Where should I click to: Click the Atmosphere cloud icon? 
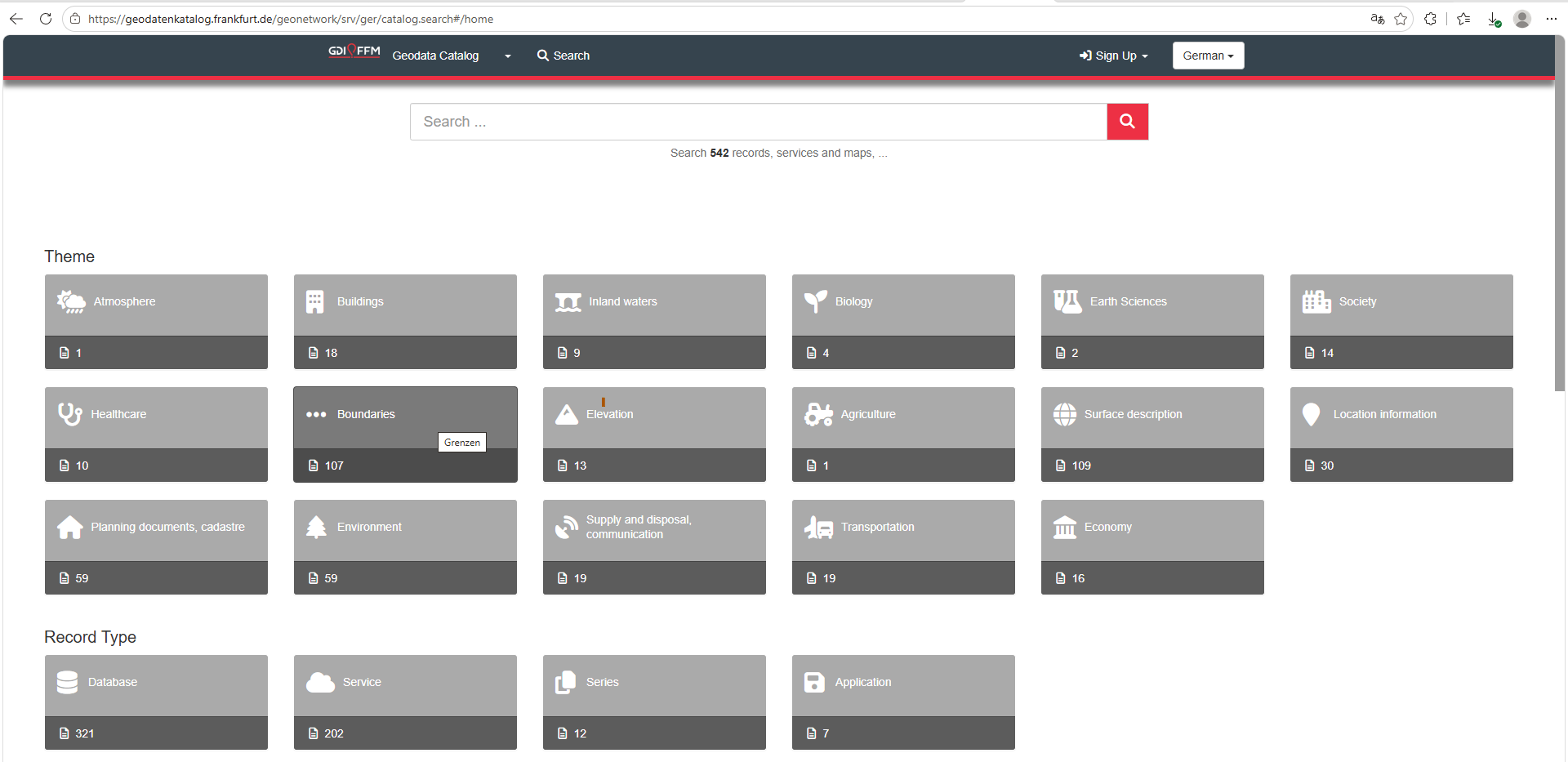pos(71,301)
